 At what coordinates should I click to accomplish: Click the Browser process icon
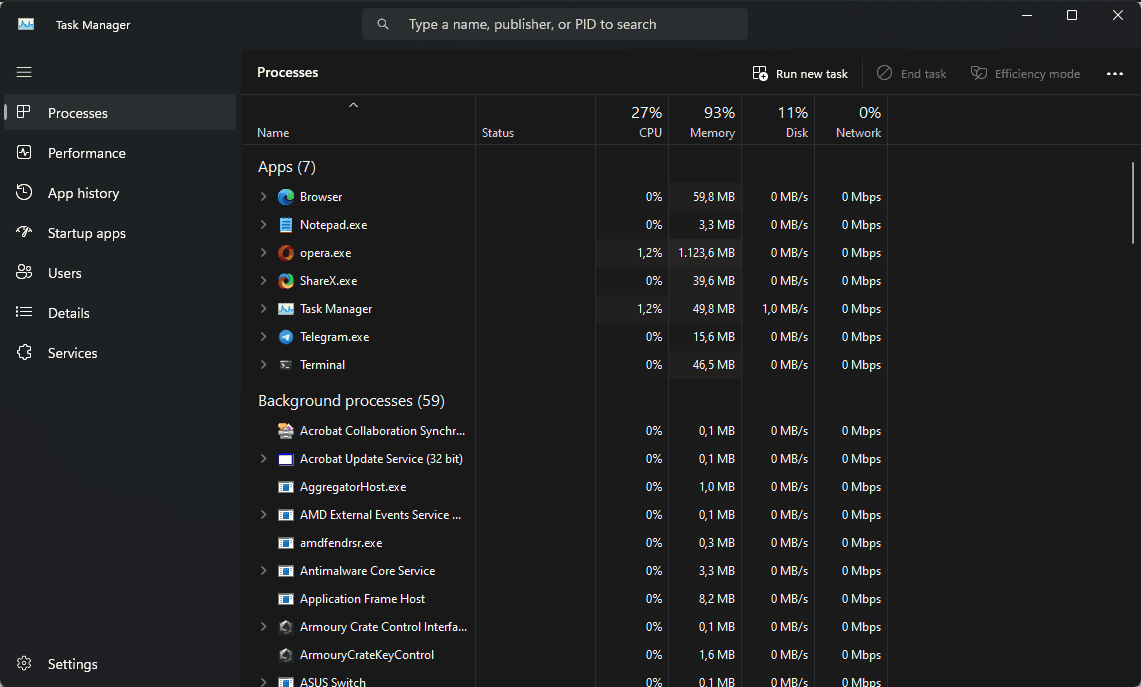pos(286,196)
